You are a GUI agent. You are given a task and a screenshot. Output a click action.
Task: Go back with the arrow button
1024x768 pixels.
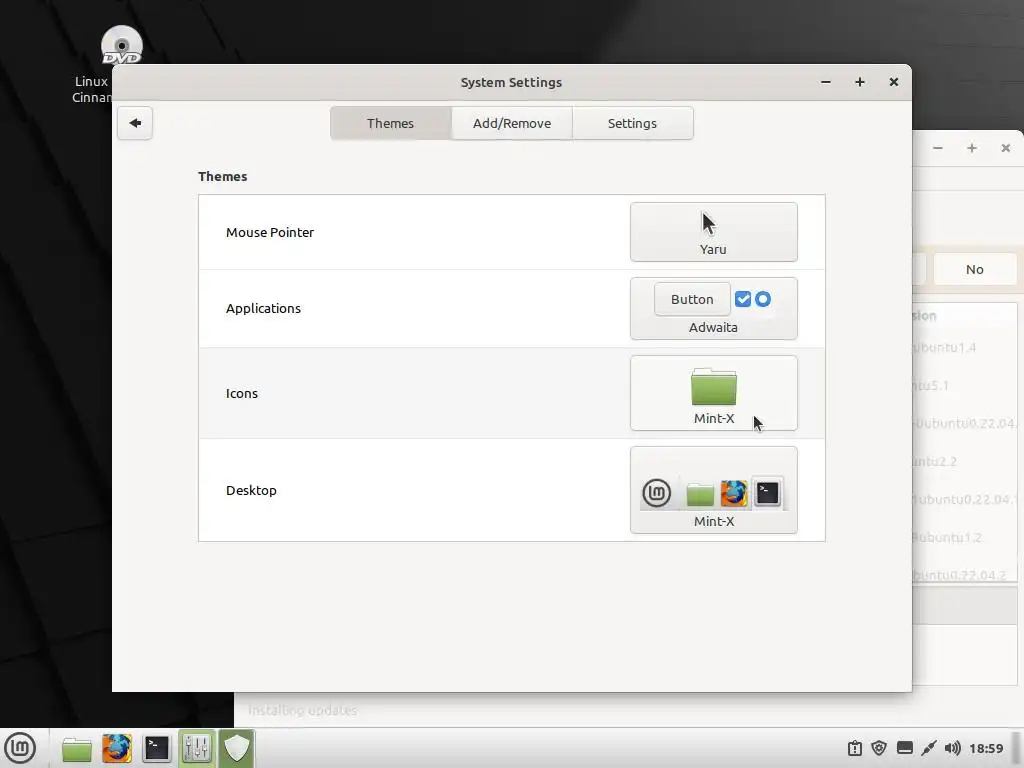pyautogui.click(x=135, y=123)
